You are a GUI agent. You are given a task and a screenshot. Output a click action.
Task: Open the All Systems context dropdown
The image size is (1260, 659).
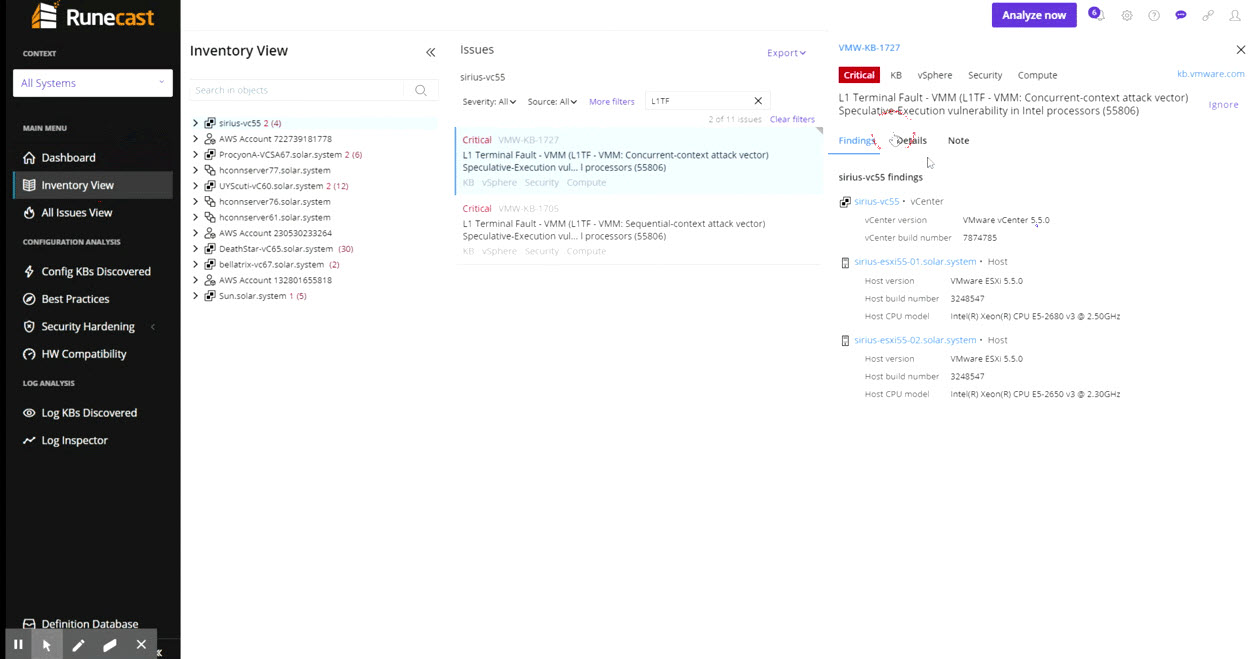[93, 83]
